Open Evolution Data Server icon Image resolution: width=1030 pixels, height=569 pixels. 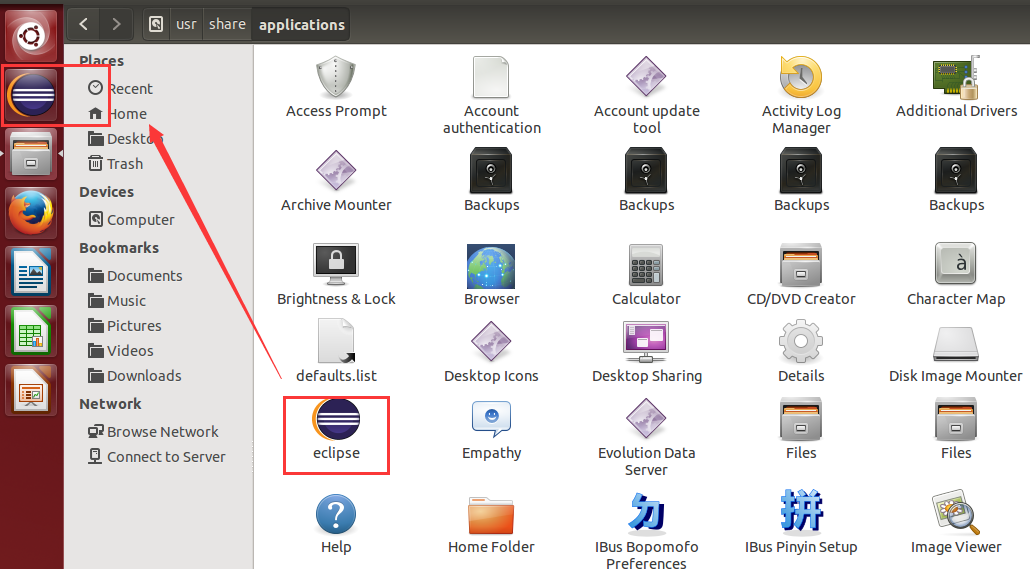point(646,419)
